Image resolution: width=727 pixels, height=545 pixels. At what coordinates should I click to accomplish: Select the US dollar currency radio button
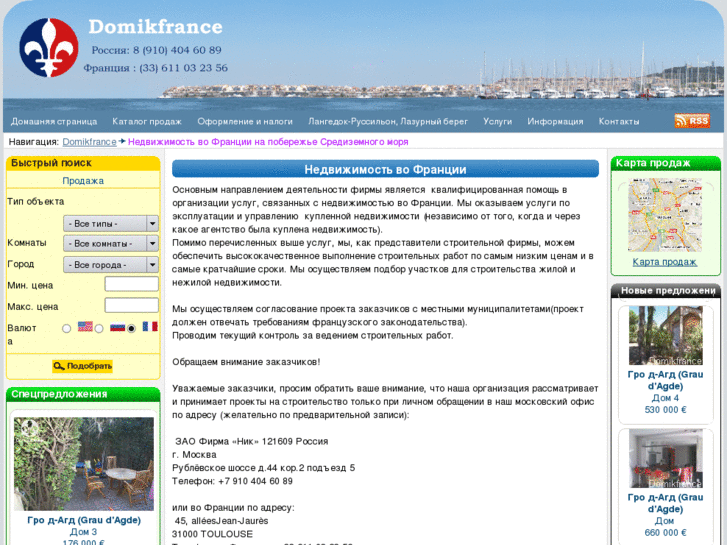[66, 328]
